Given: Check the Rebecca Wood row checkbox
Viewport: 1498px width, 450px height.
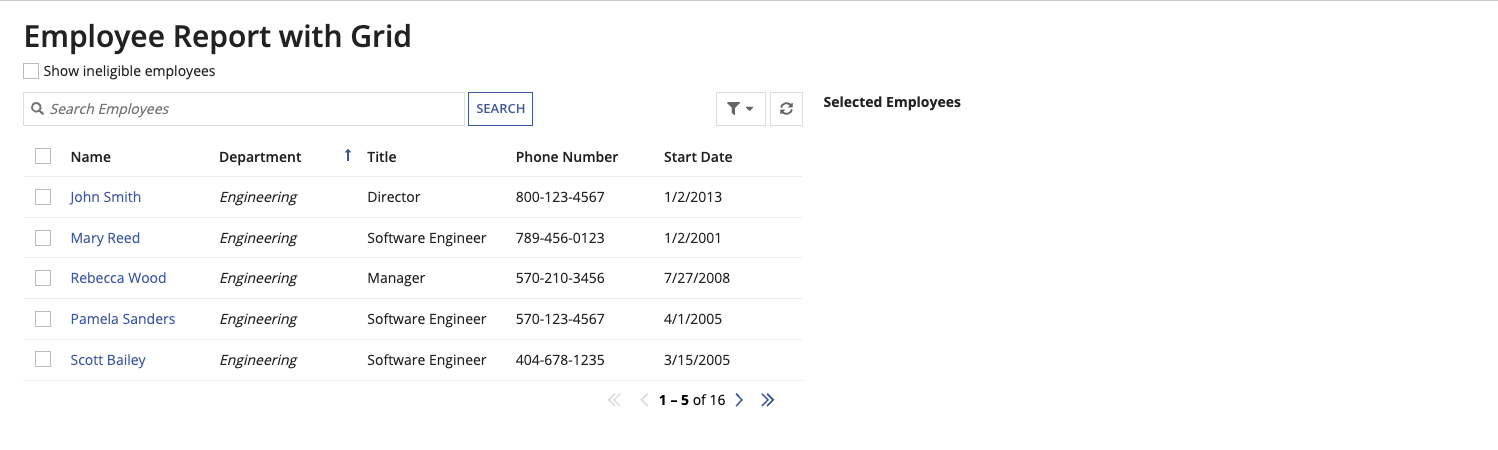Looking at the screenshot, I should click(x=43, y=278).
